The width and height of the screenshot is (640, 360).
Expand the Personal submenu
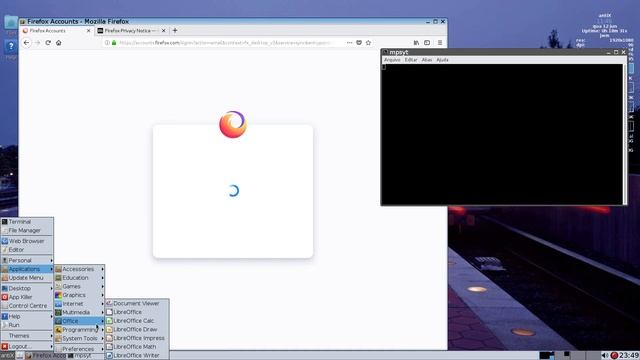(27, 260)
